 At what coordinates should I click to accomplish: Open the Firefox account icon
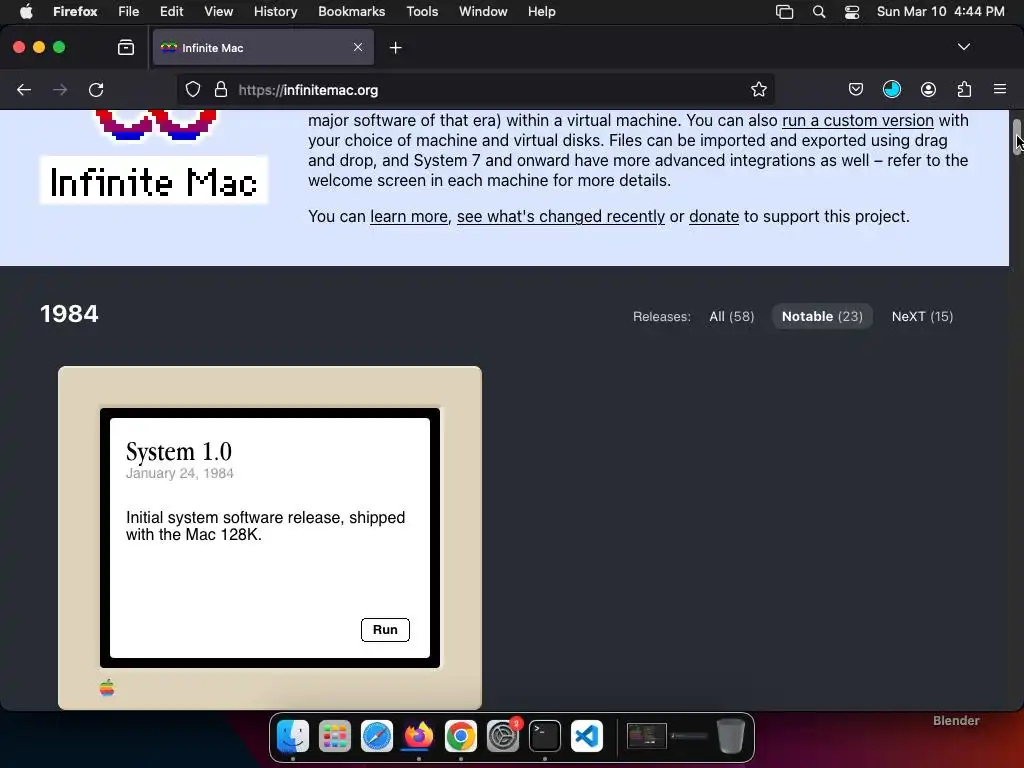[x=928, y=89]
